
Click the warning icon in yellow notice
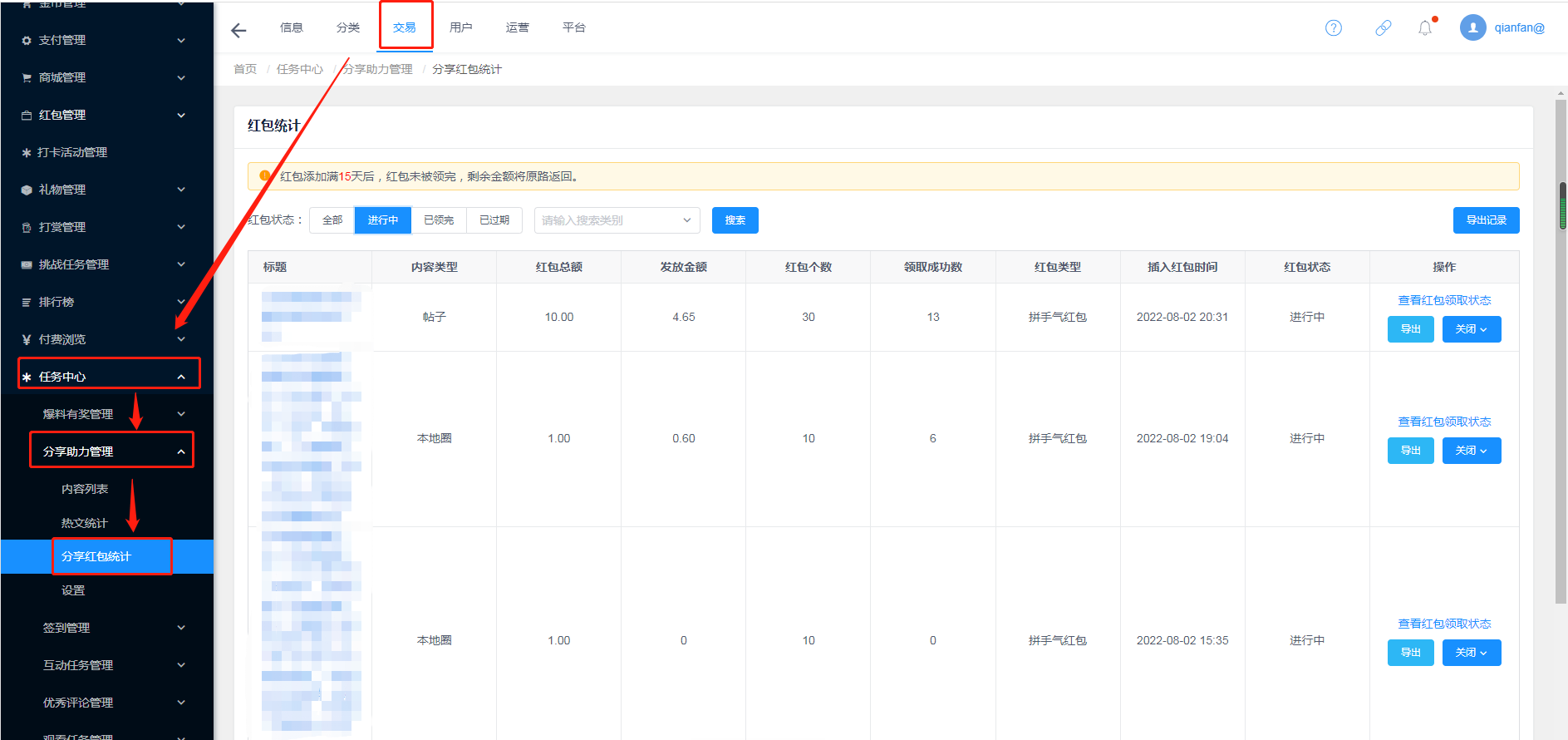(x=265, y=175)
